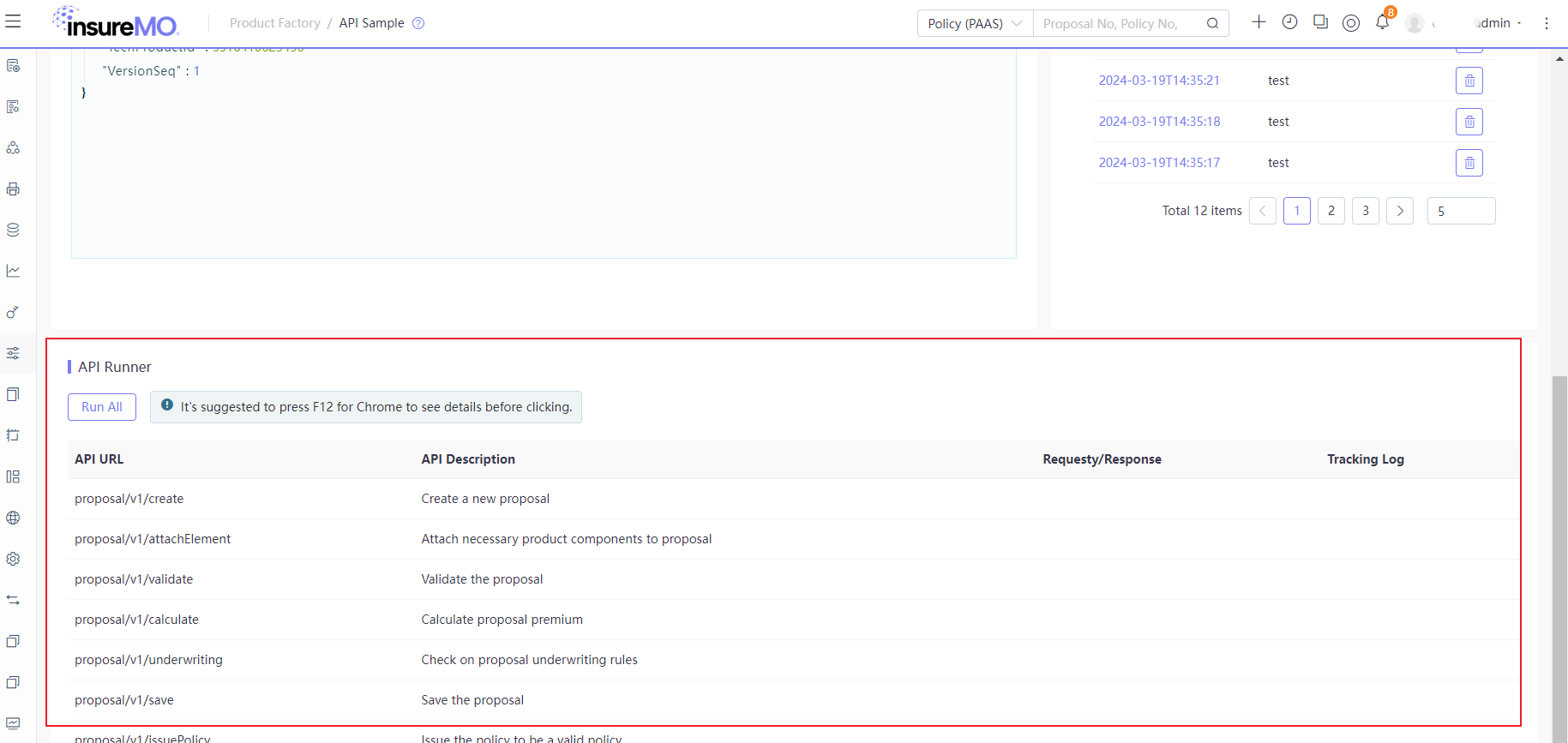1568x743 pixels.
Task: Expand the admin user dropdown
Action: click(x=1497, y=23)
